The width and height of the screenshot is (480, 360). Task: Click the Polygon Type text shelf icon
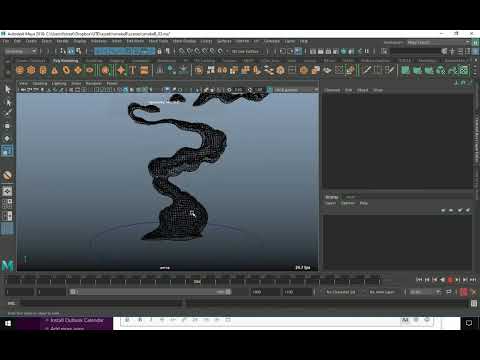(133, 70)
